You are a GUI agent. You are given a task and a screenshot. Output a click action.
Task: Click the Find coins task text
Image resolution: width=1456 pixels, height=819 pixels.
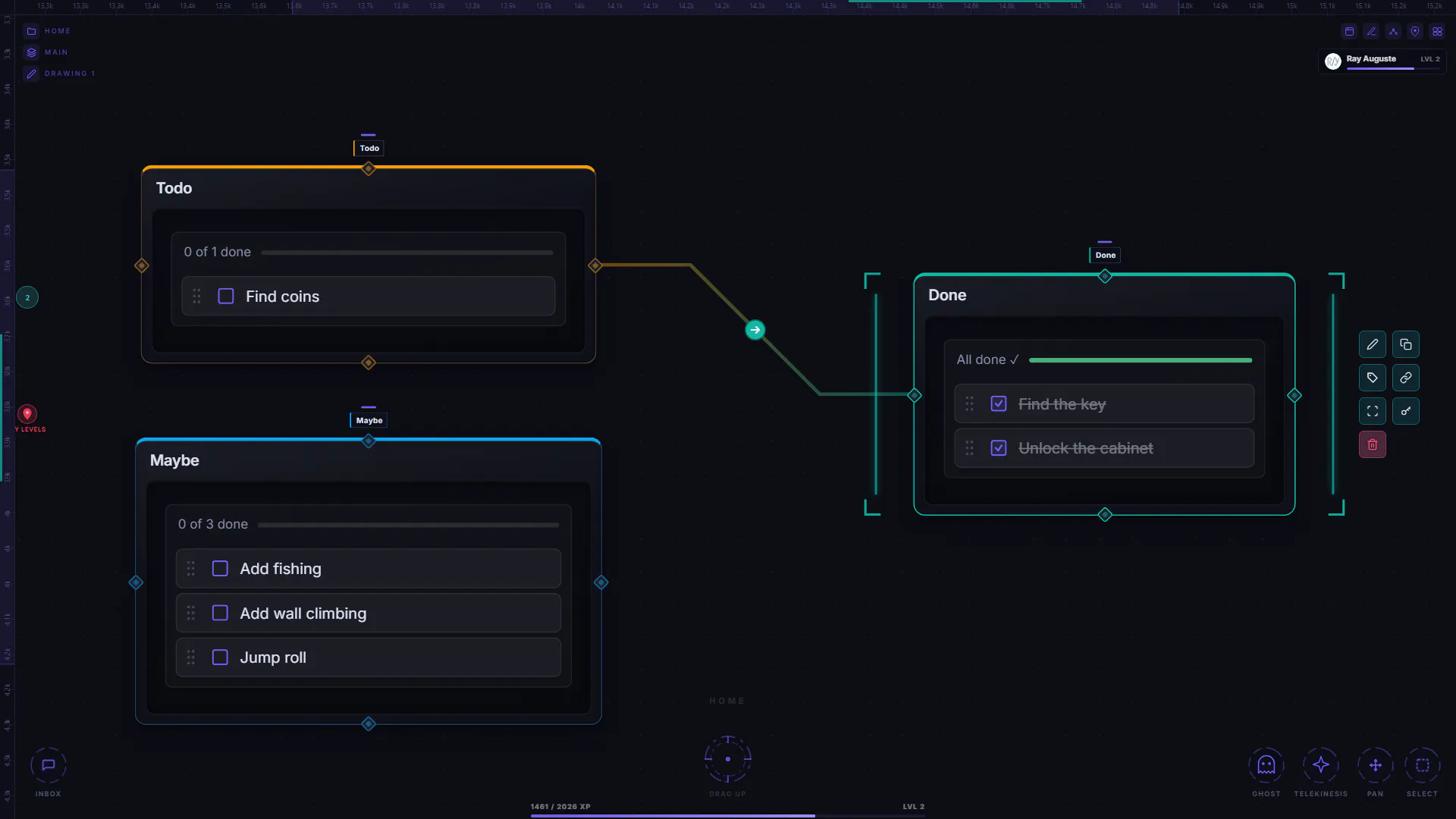[x=282, y=297]
